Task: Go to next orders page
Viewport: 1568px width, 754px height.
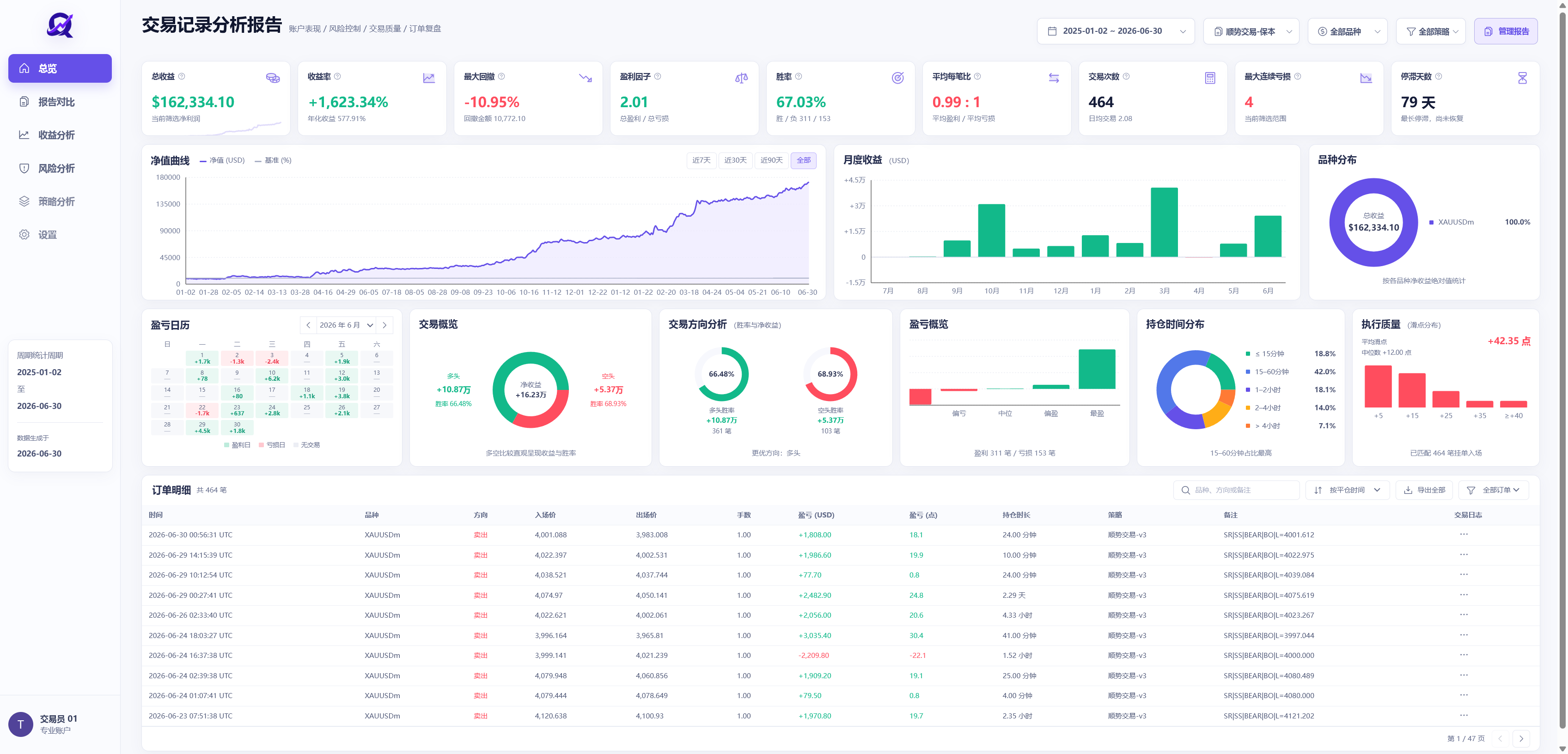Action: click(x=1521, y=738)
